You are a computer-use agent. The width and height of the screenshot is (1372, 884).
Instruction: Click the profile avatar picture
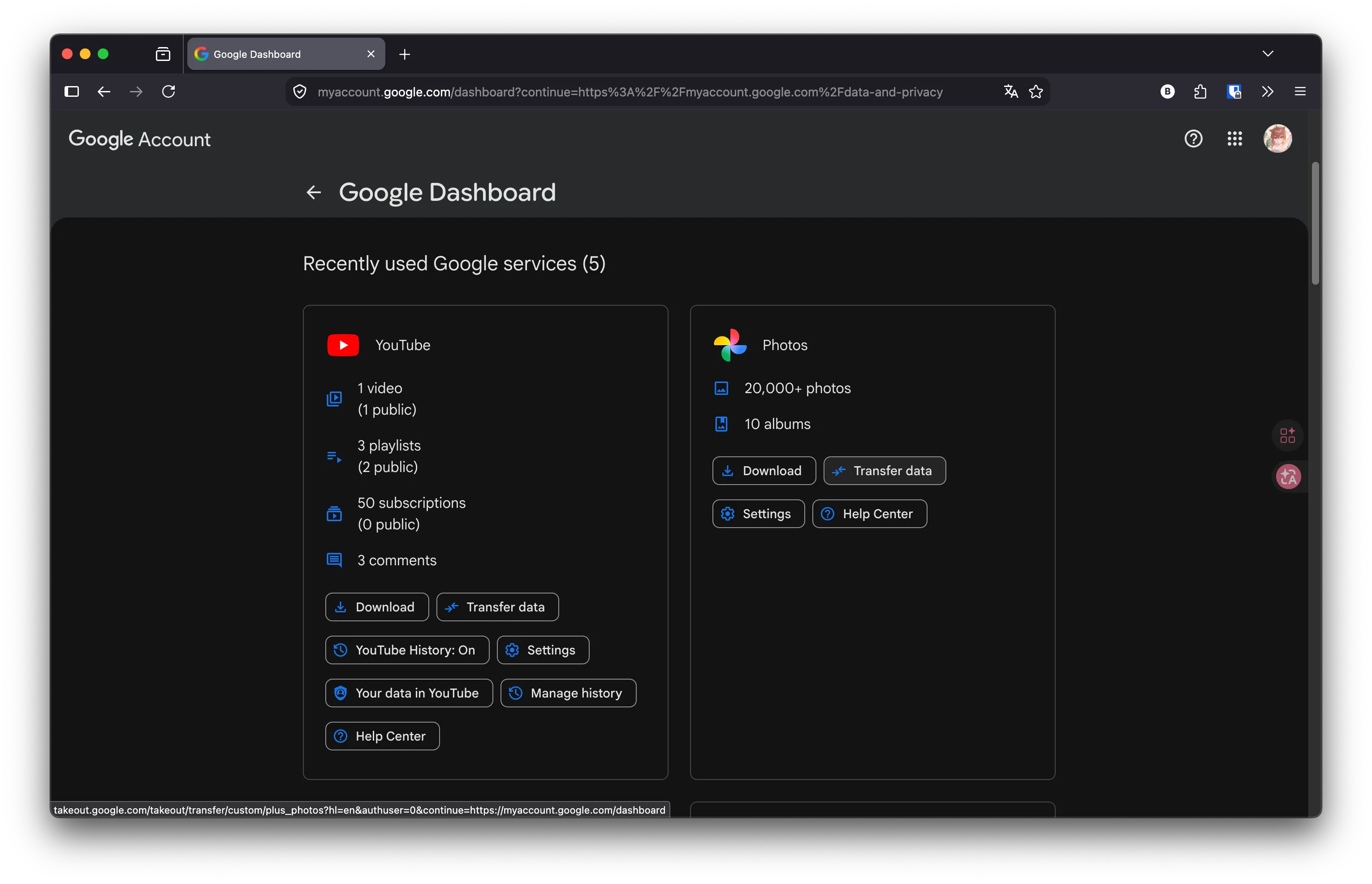(x=1277, y=139)
